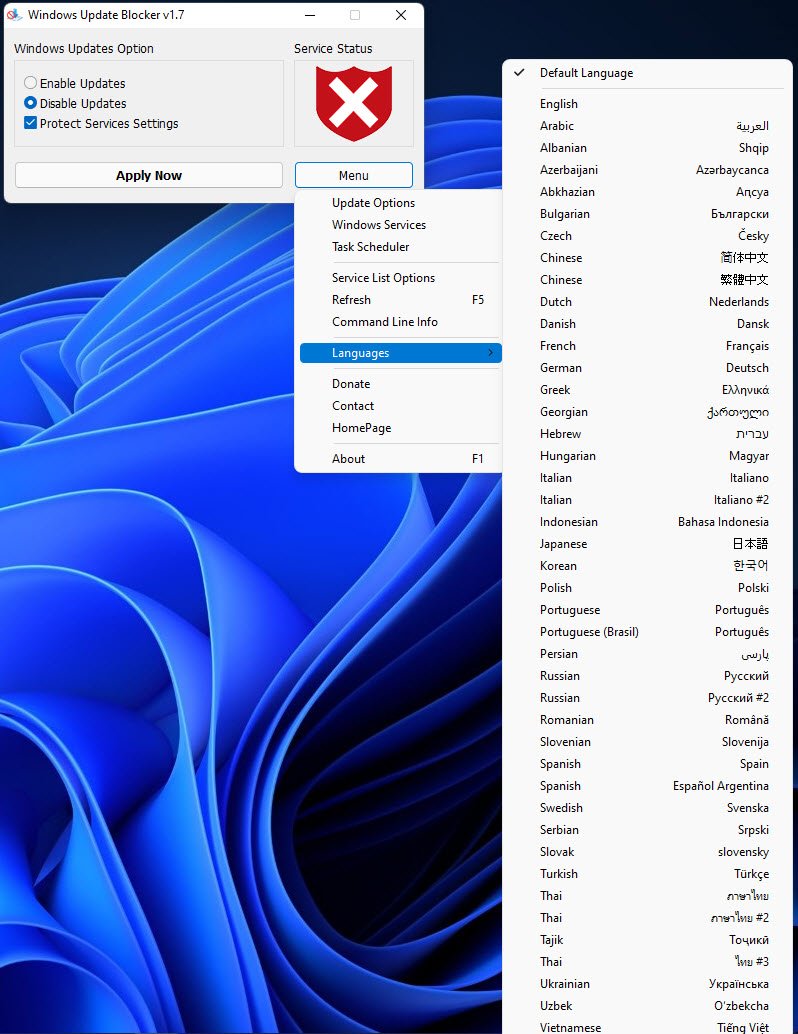Select Русский #2 language entry
798x1034 pixels.
tap(647, 698)
